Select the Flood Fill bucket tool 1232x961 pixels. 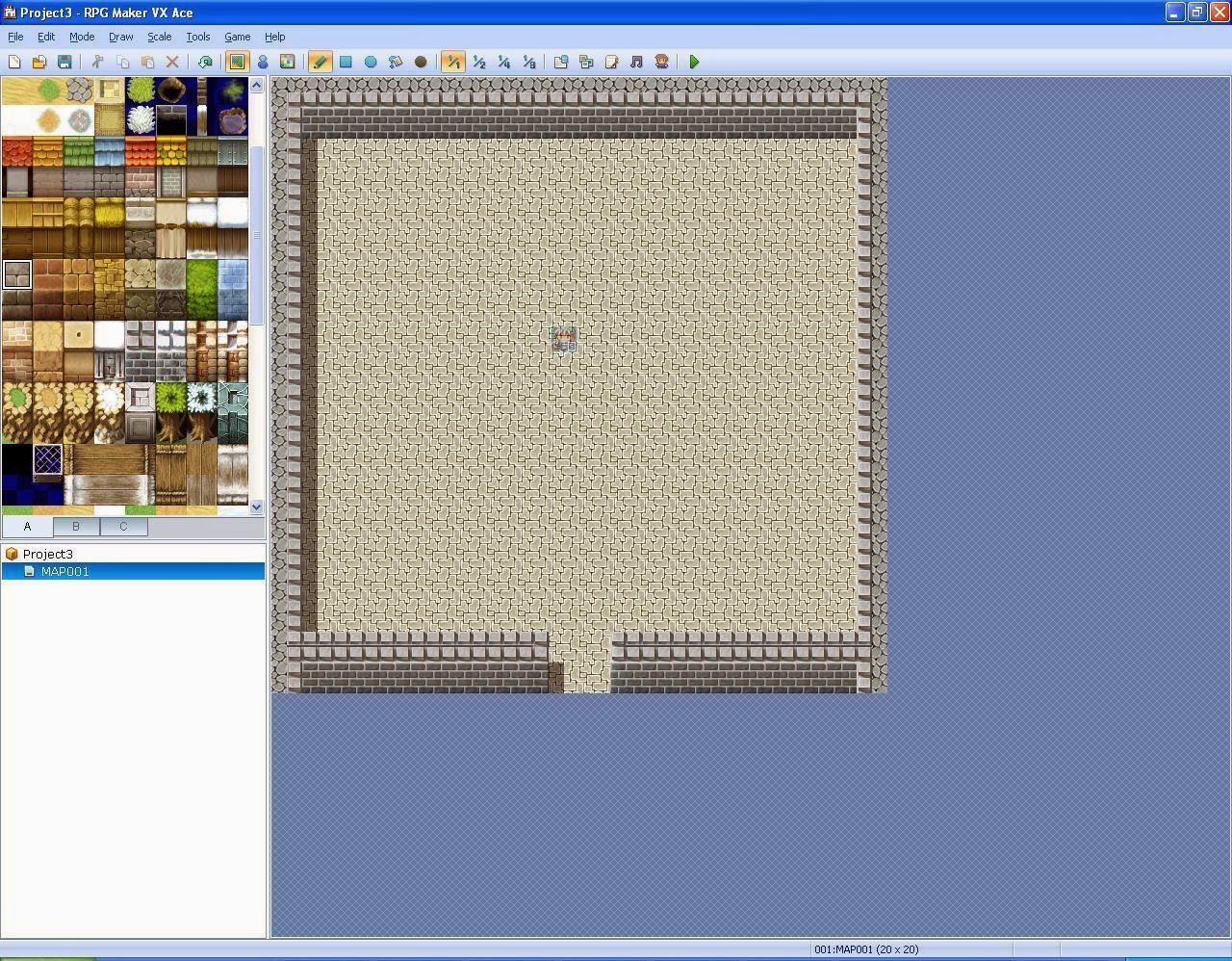(396, 62)
